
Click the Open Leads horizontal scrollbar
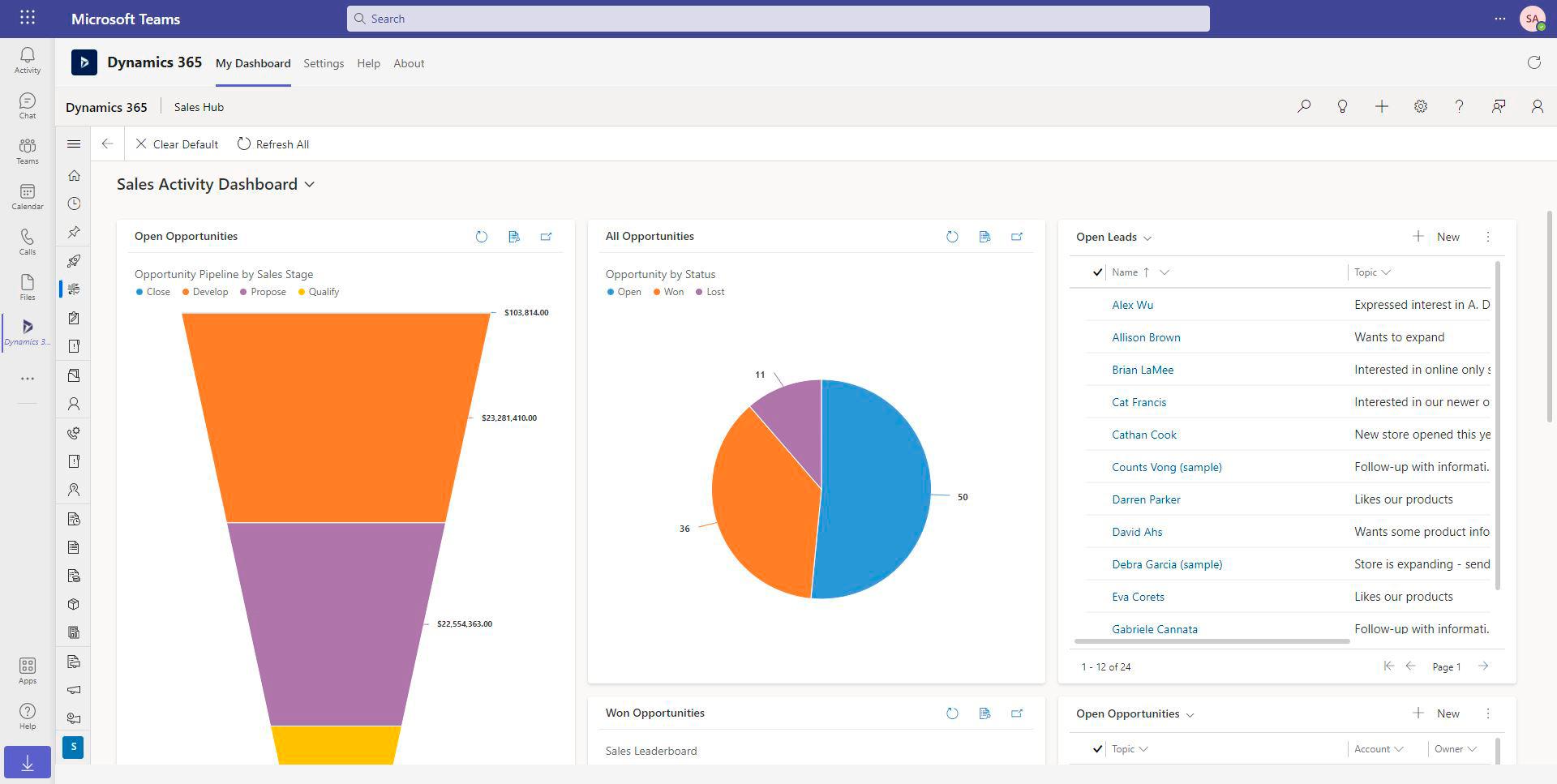click(1212, 641)
